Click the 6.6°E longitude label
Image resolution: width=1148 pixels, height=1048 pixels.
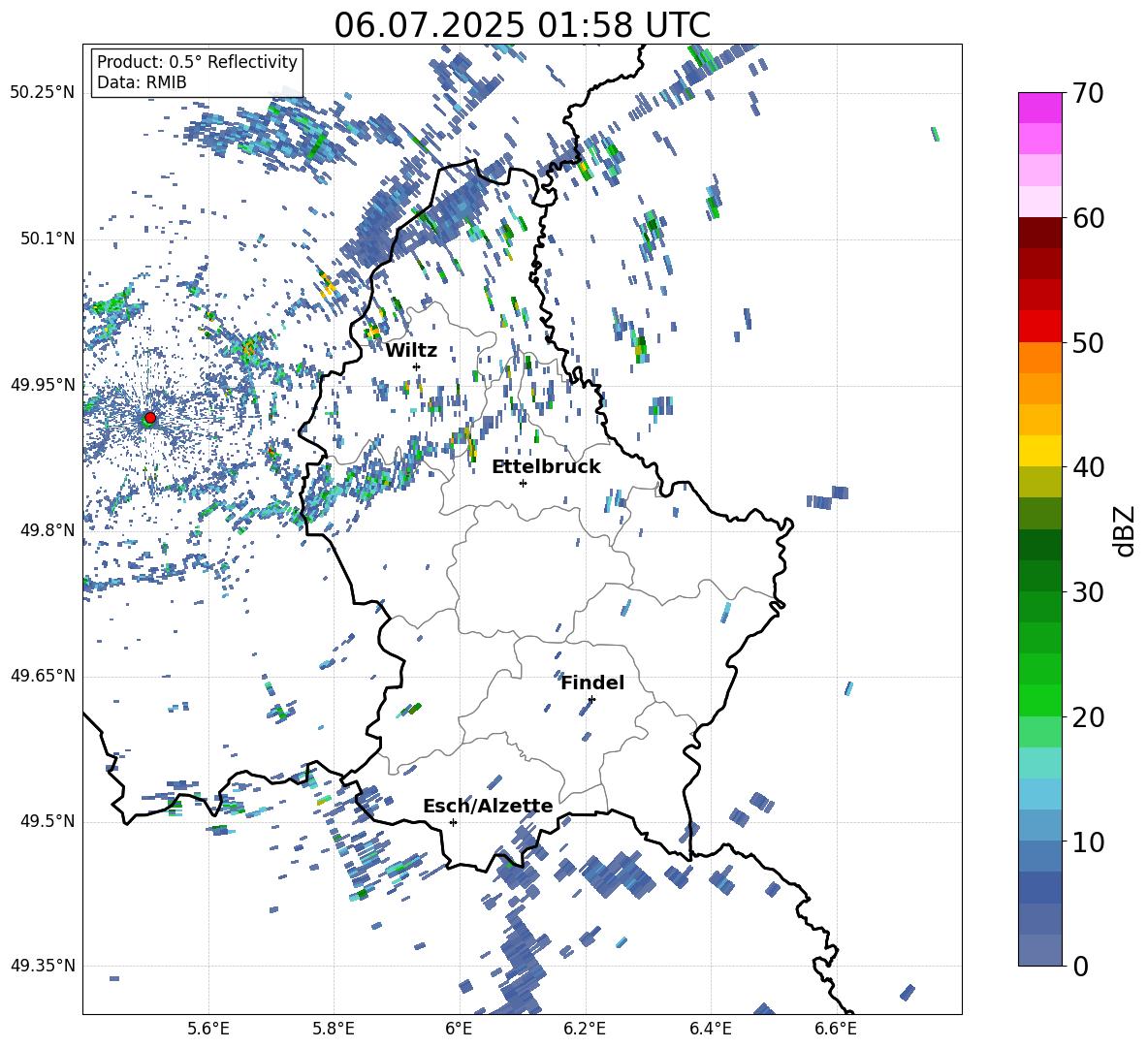pos(836,1030)
